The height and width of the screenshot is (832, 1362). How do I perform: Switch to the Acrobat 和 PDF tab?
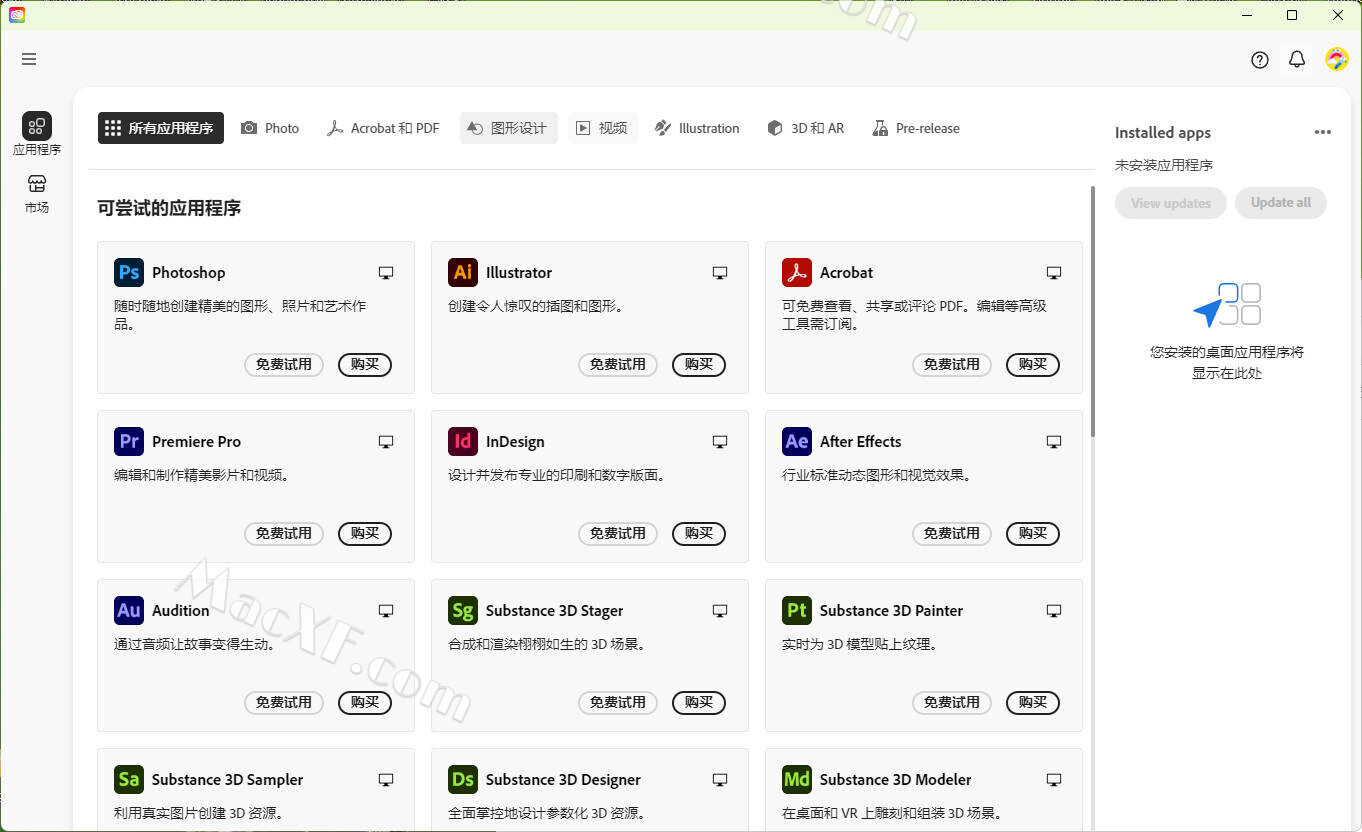click(x=383, y=128)
